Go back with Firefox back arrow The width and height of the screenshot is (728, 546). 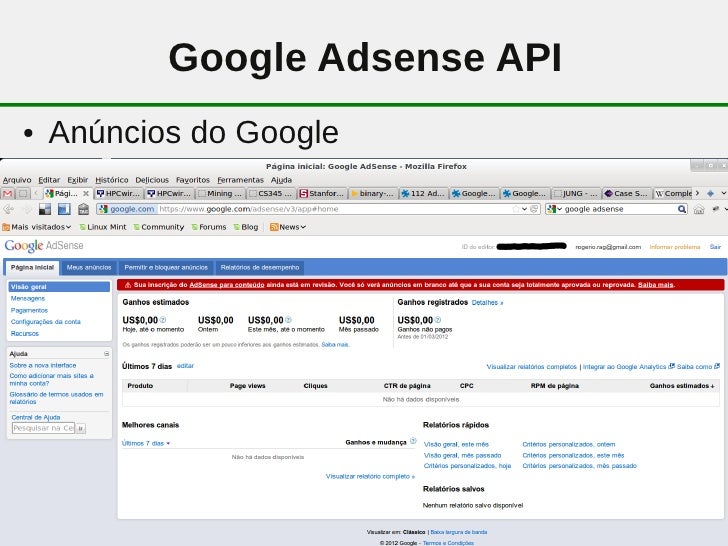(x=8, y=209)
